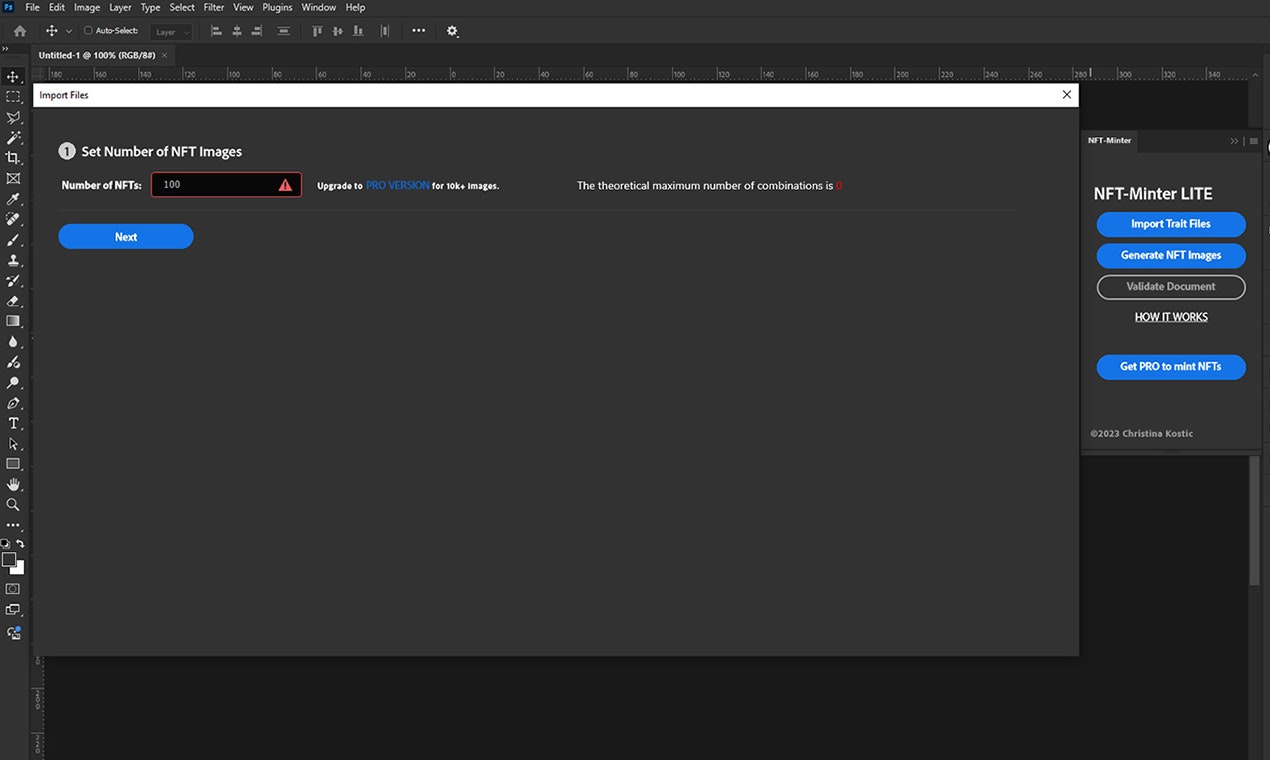Screen dimensions: 1270x760
Task: Select the Rectangle shape tool
Action: coord(13,464)
